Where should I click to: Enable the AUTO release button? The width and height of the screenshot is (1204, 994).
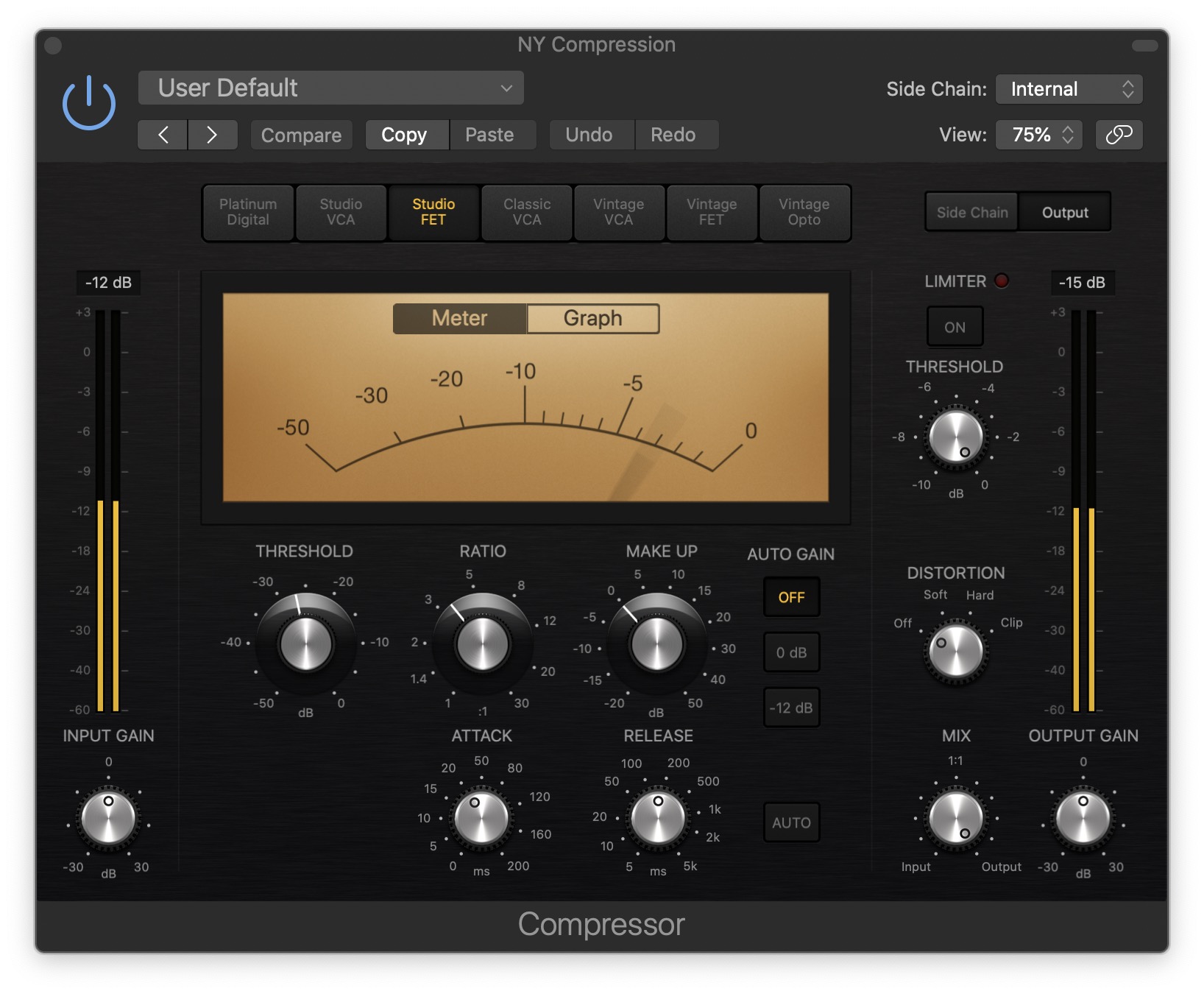791,822
